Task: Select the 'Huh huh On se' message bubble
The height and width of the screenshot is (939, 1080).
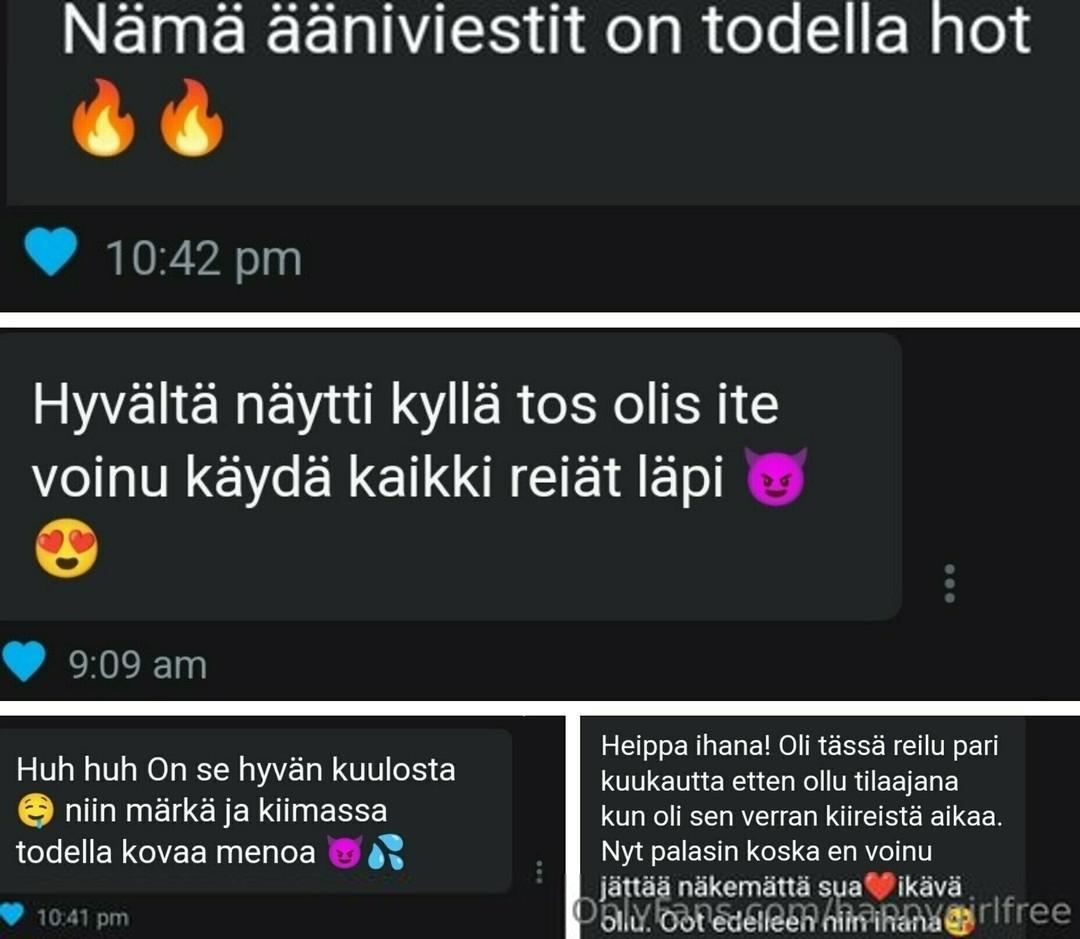Action: 256,811
